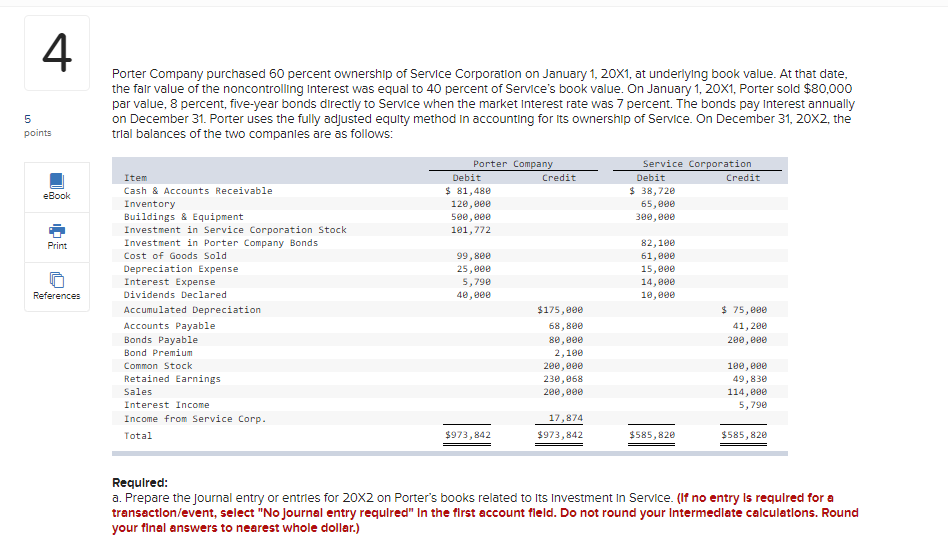948x551 pixels.
Task: Click Porter's debit total $973,842
Action: point(467,435)
